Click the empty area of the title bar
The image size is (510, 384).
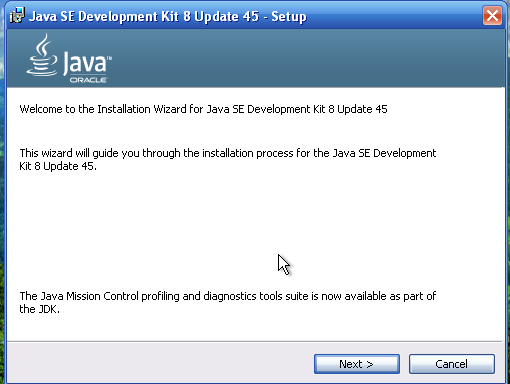click(393, 16)
